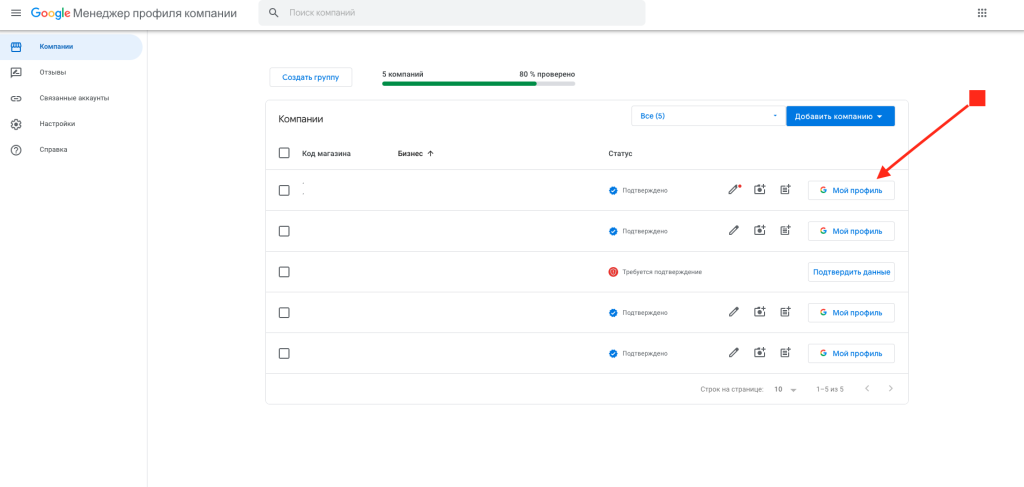Click add photo icon in first company row
The width and height of the screenshot is (1024, 487).
click(x=760, y=189)
